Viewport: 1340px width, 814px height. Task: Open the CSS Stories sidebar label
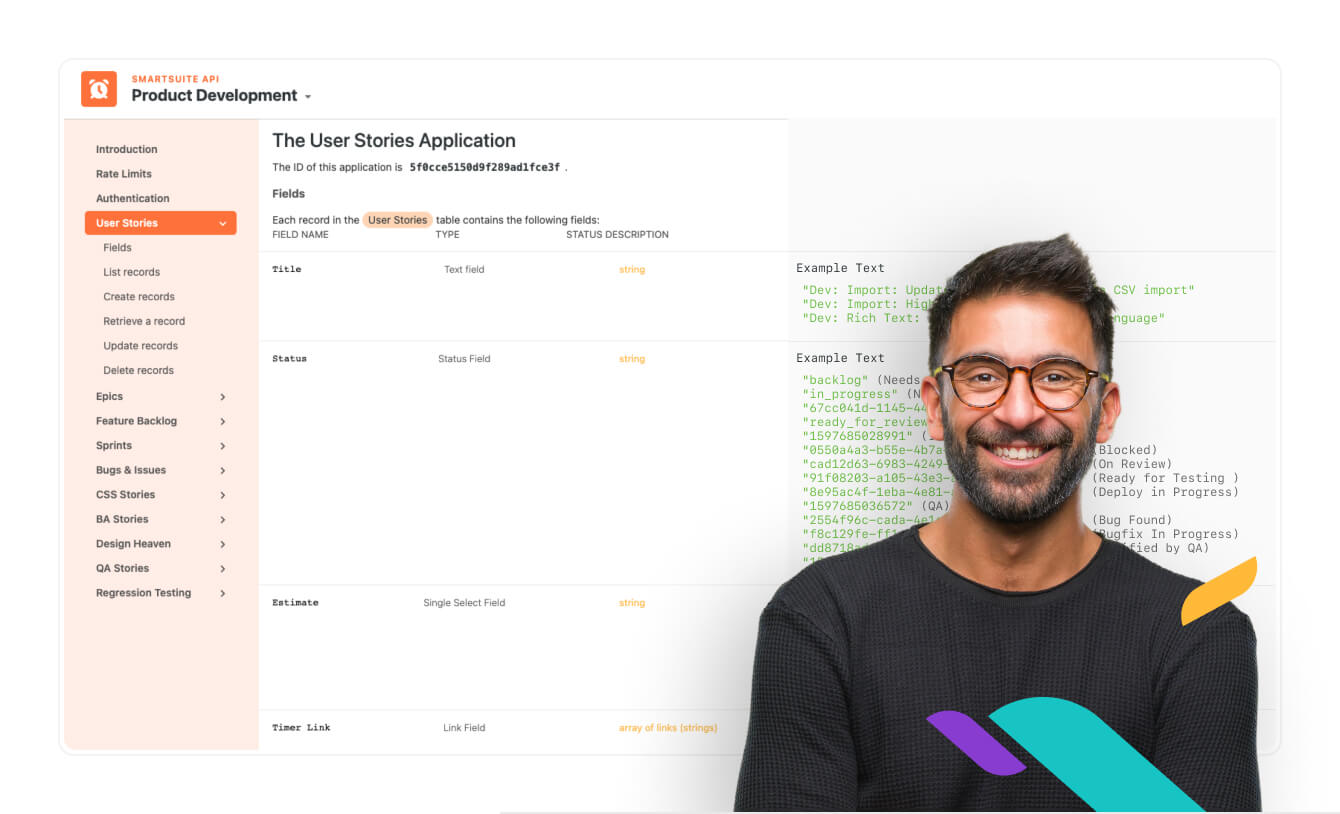tap(125, 495)
